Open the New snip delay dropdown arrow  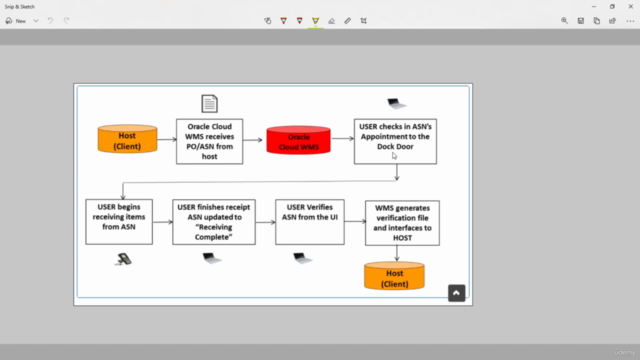pyautogui.click(x=36, y=21)
